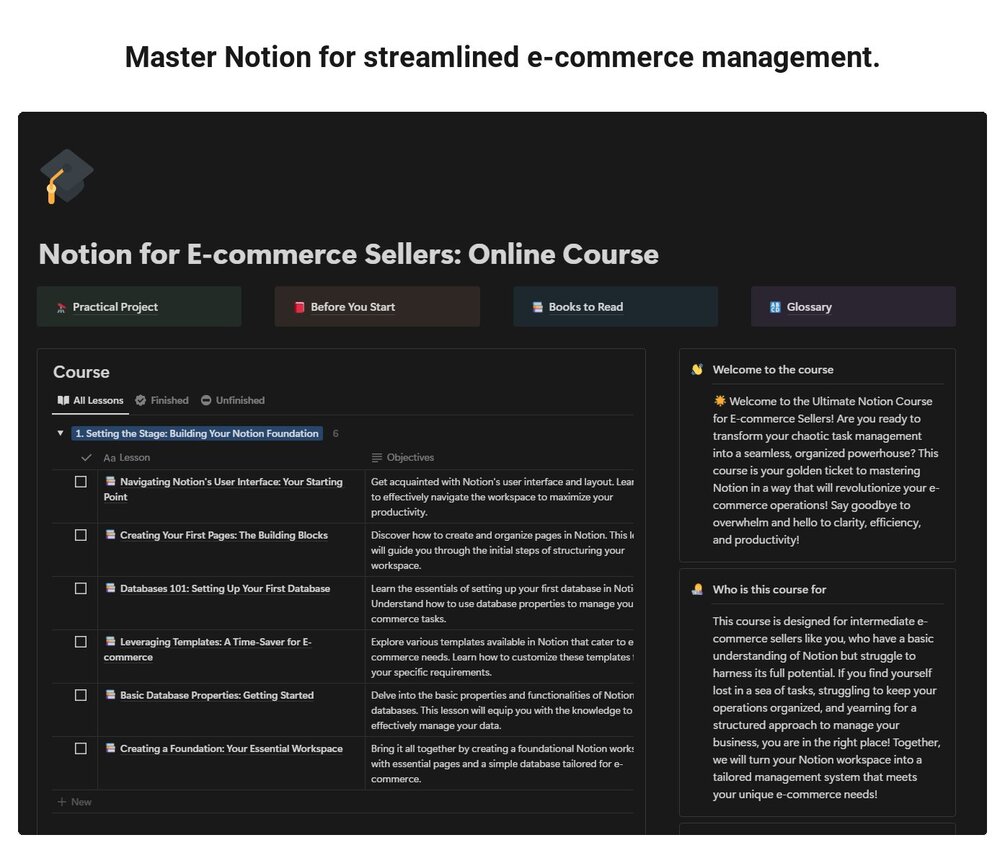The width and height of the screenshot is (1005, 853).
Task: Click the minus circle icon on Unfinished
Action: pos(206,401)
